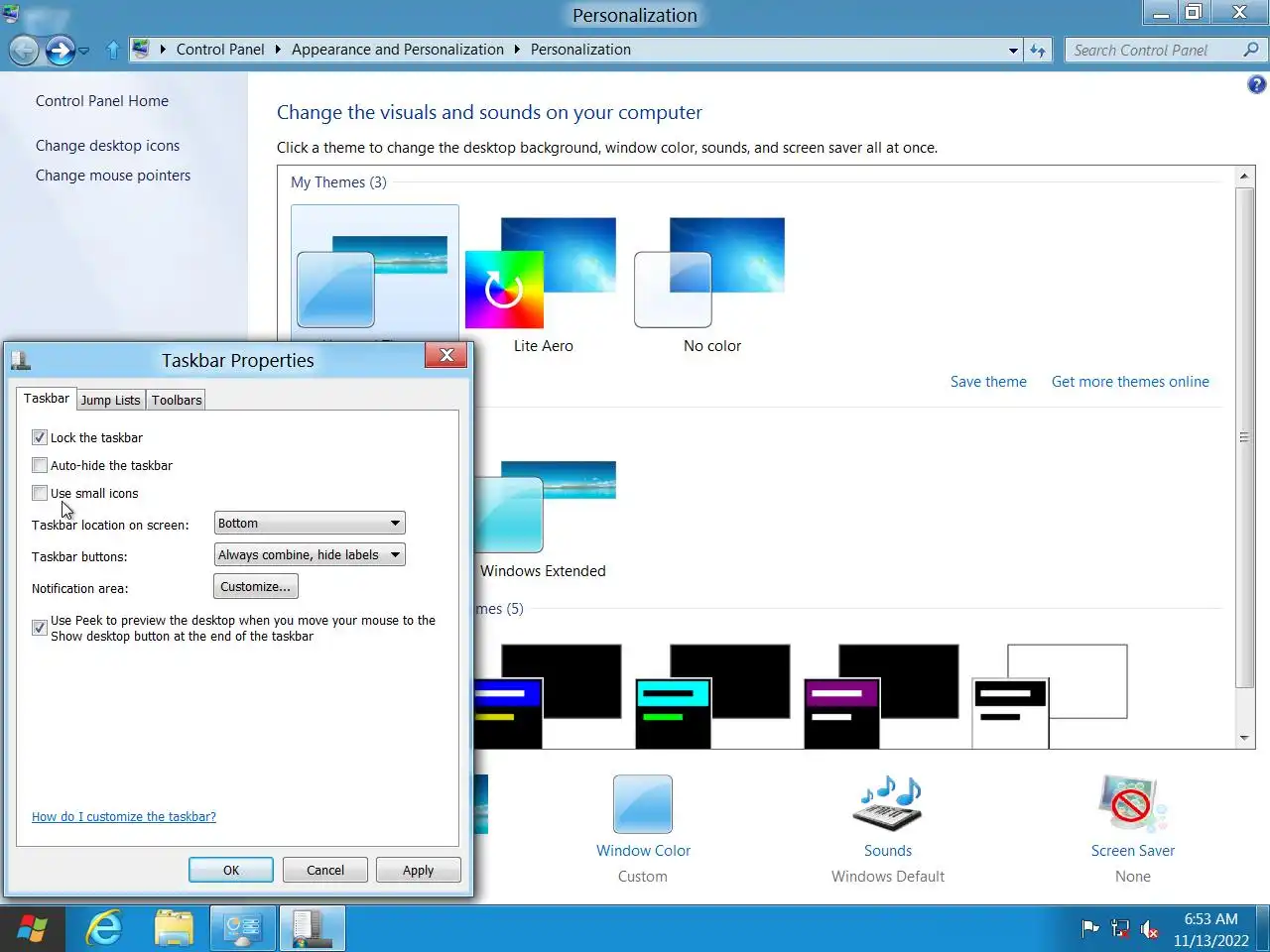Screen dimensions: 1270x952
Task: Launch Internet Explorer from taskbar
Action: click(x=104, y=928)
